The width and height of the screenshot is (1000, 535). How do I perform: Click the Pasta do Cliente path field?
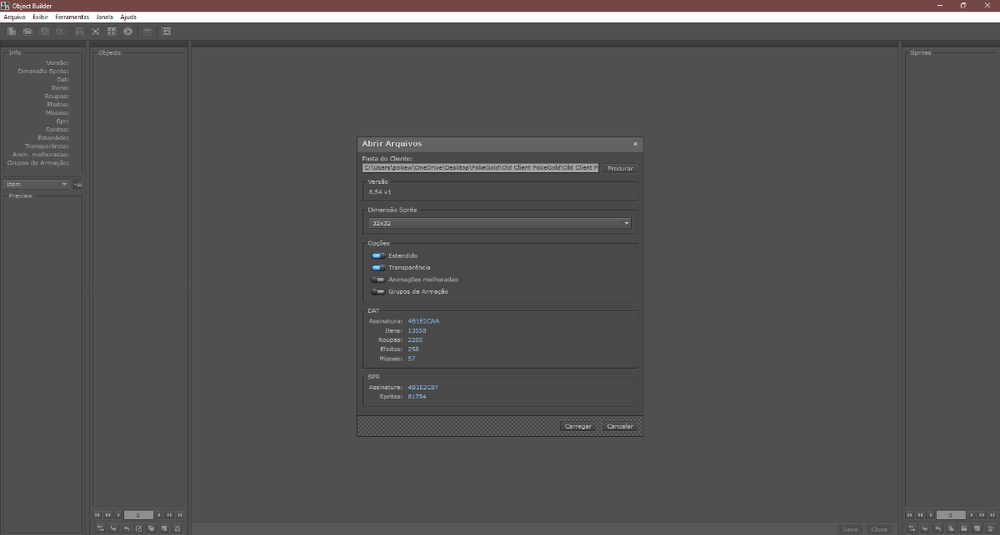pyautogui.click(x=480, y=168)
